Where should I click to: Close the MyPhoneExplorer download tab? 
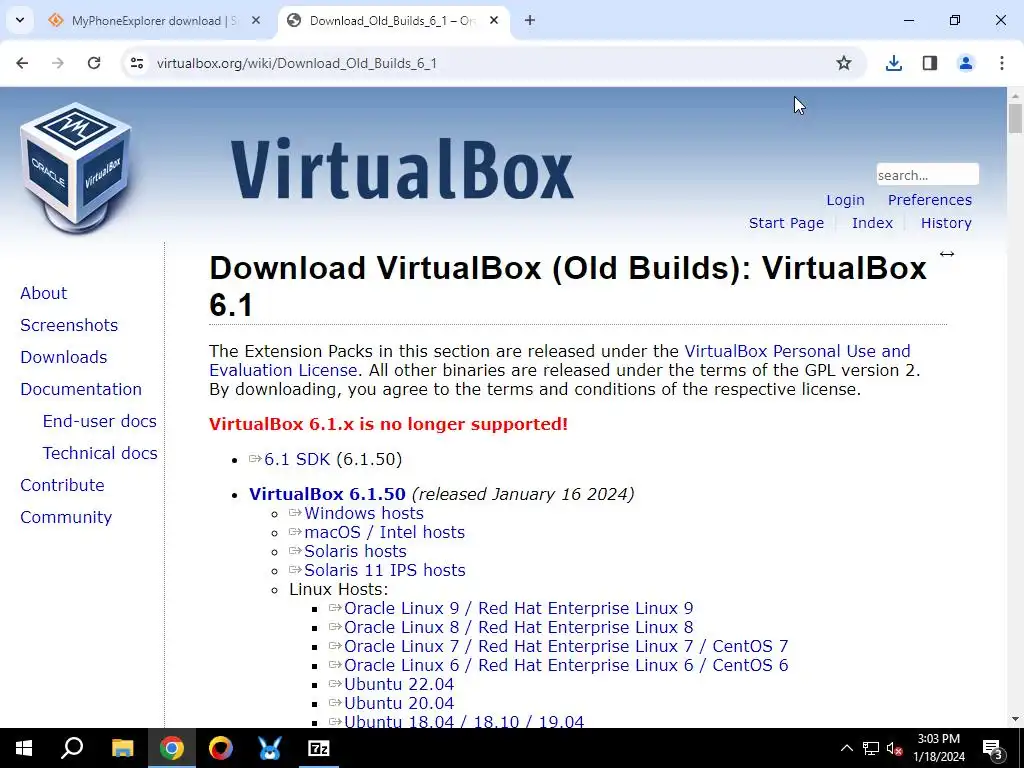click(x=256, y=20)
